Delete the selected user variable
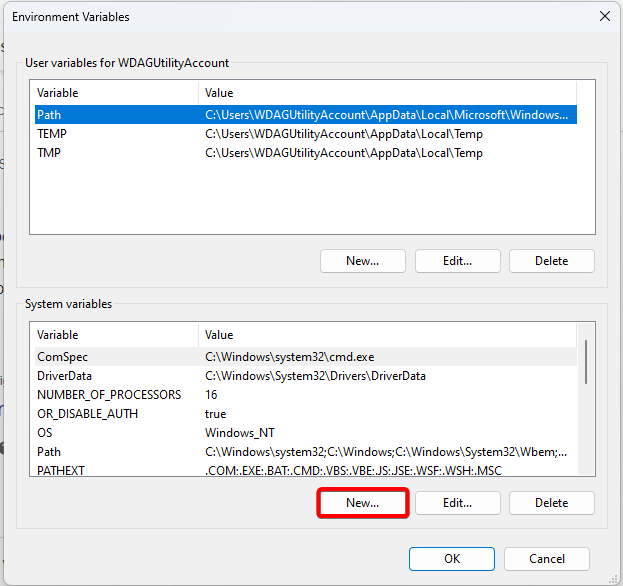623x586 pixels. pyautogui.click(x=552, y=261)
